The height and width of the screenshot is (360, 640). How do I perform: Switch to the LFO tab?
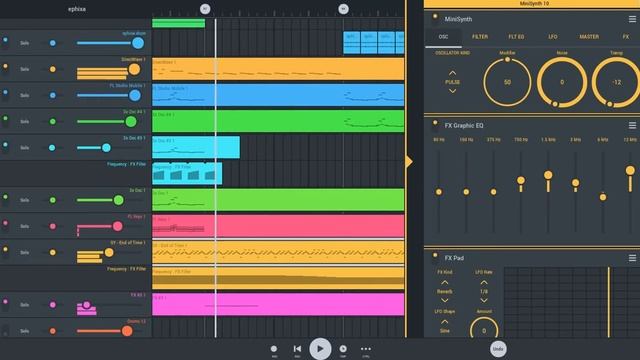tap(553, 37)
